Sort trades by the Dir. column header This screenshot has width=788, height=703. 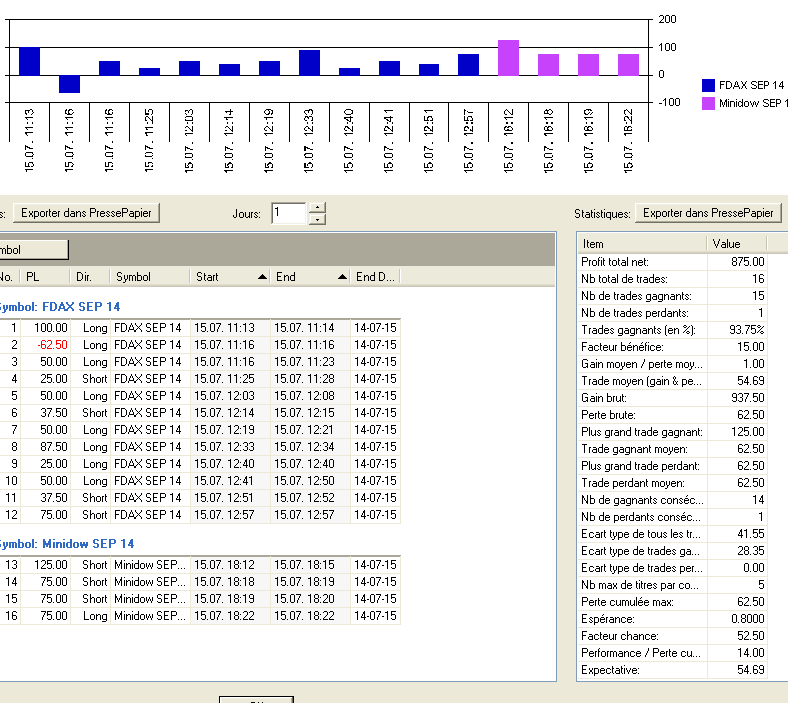pos(90,277)
